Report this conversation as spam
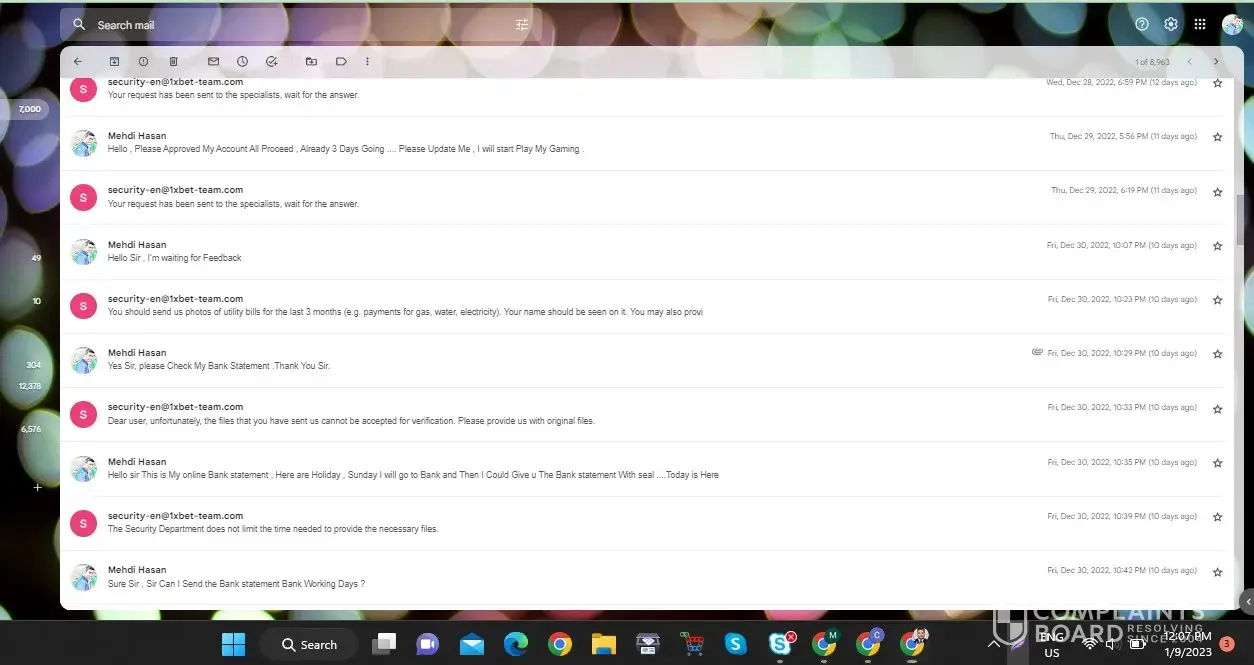 point(143,62)
